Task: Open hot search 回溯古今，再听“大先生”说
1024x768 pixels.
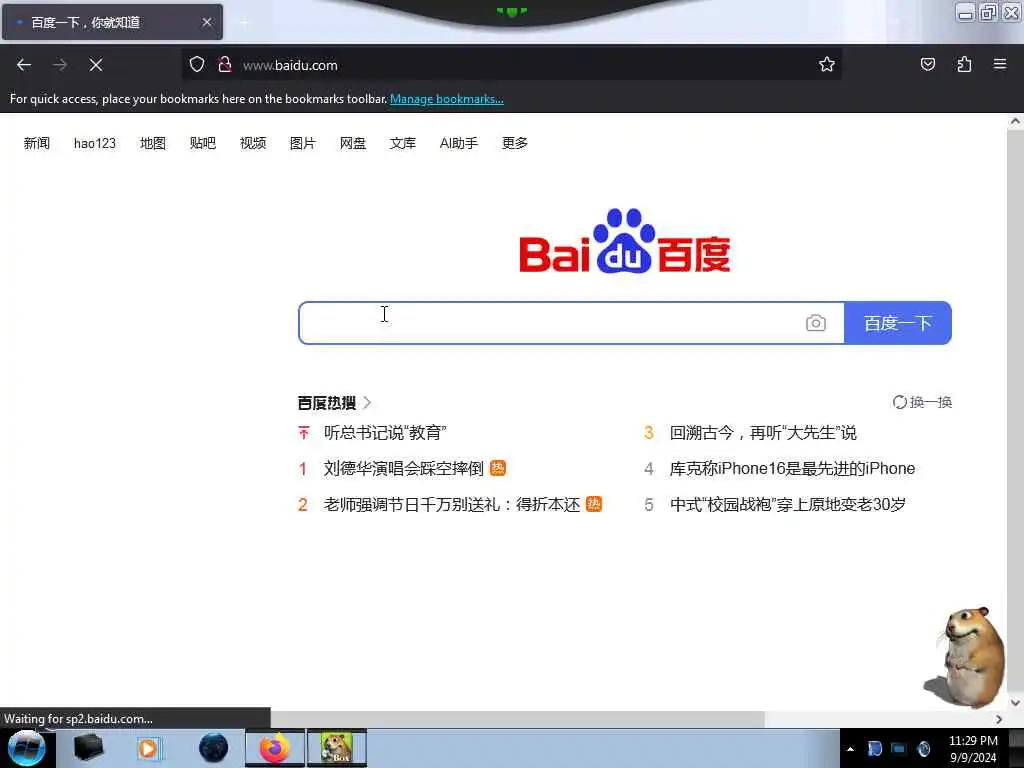Action: 763,433
